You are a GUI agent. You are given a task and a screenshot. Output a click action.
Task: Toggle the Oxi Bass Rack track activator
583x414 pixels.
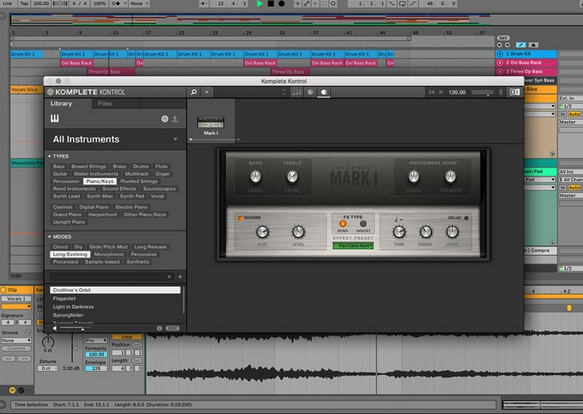coord(500,63)
